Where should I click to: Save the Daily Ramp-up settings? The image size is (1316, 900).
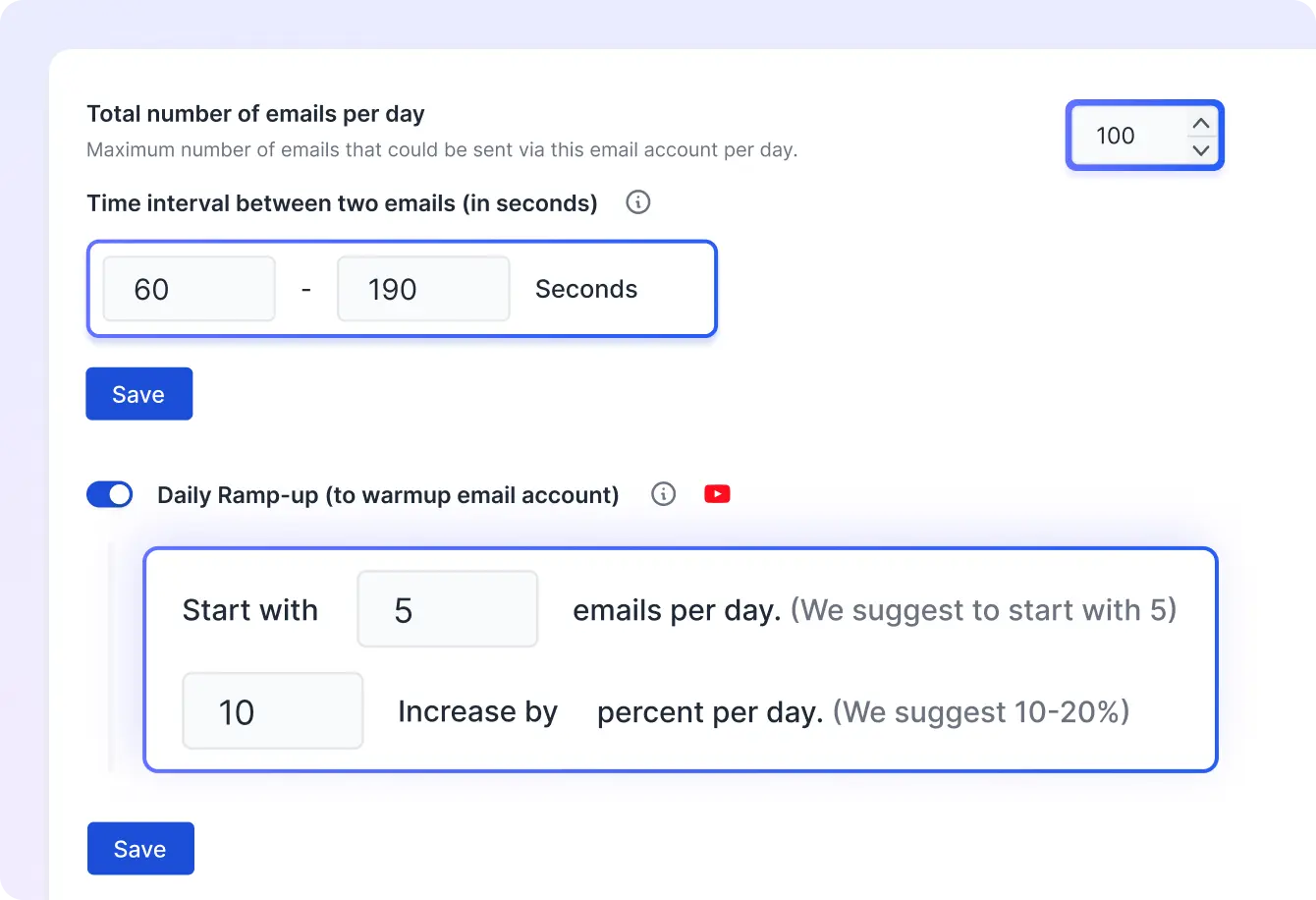pos(139,849)
